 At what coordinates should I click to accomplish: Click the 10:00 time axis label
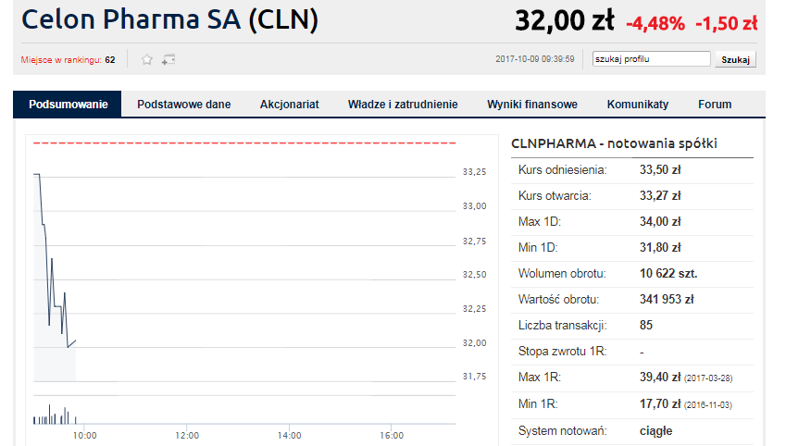click(84, 435)
